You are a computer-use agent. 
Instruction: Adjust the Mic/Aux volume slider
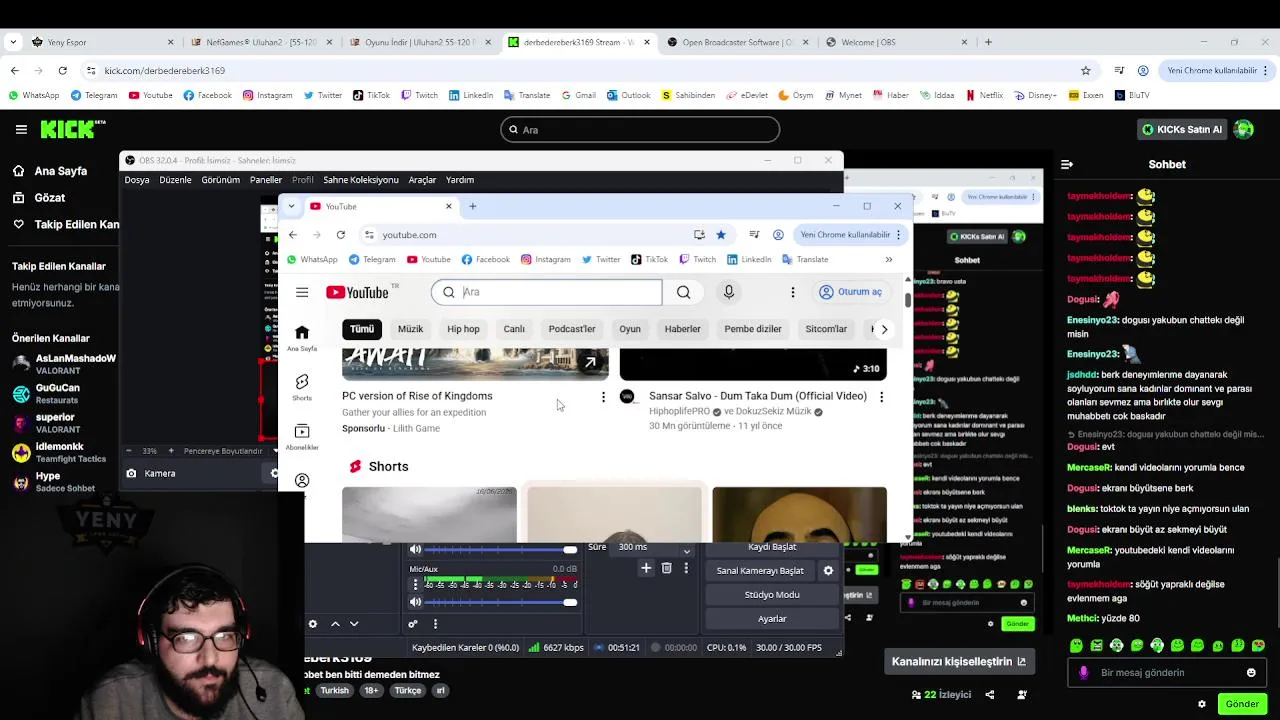coord(500,602)
